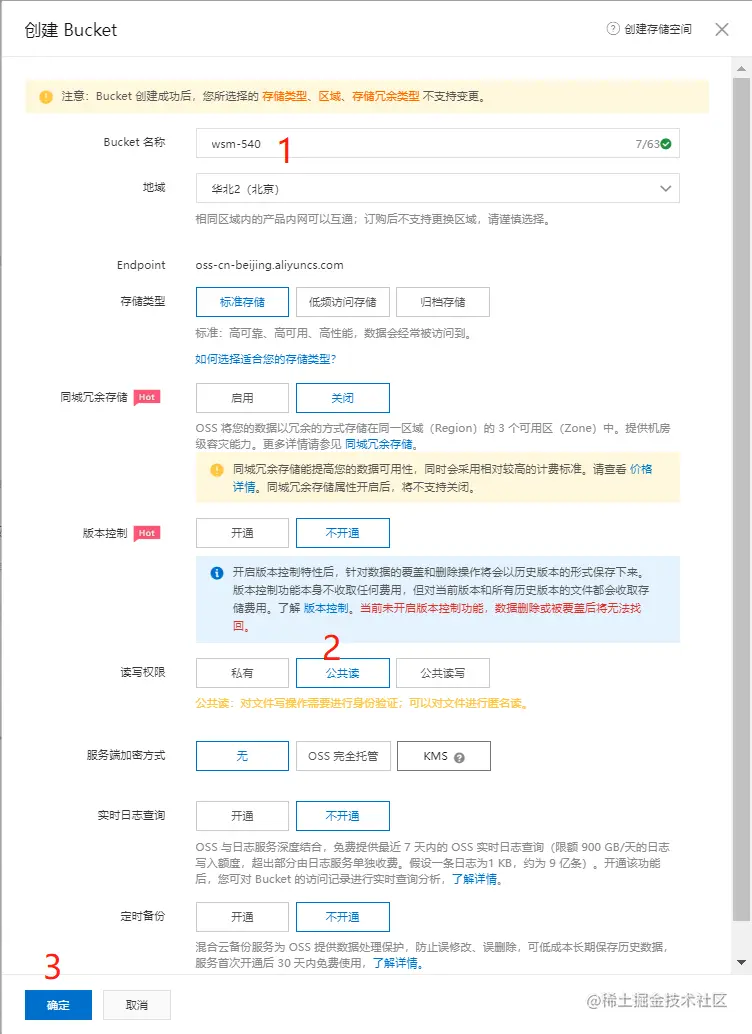Open the 地域 region dropdown

pos(437,189)
